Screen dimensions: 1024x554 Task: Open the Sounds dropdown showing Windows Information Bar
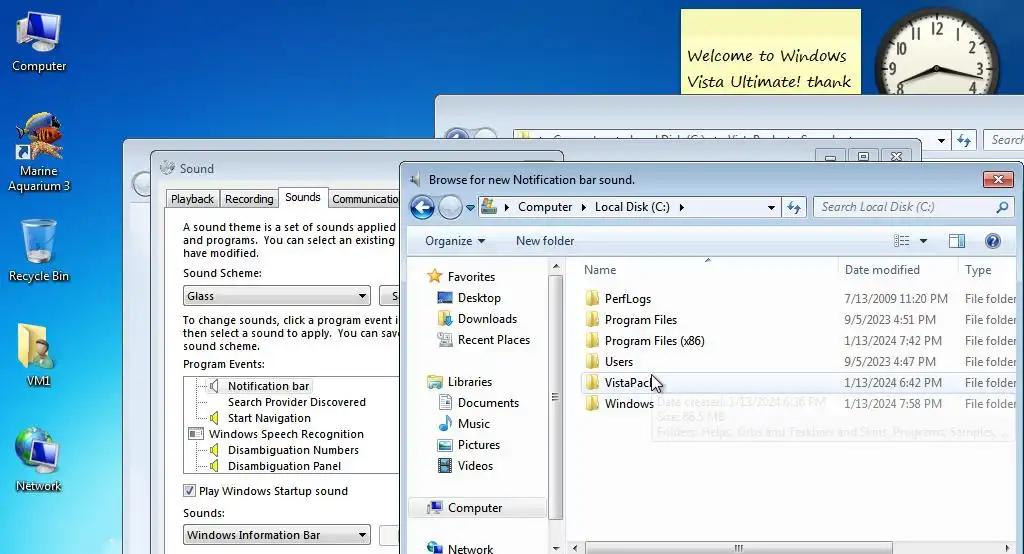pyautogui.click(x=277, y=535)
